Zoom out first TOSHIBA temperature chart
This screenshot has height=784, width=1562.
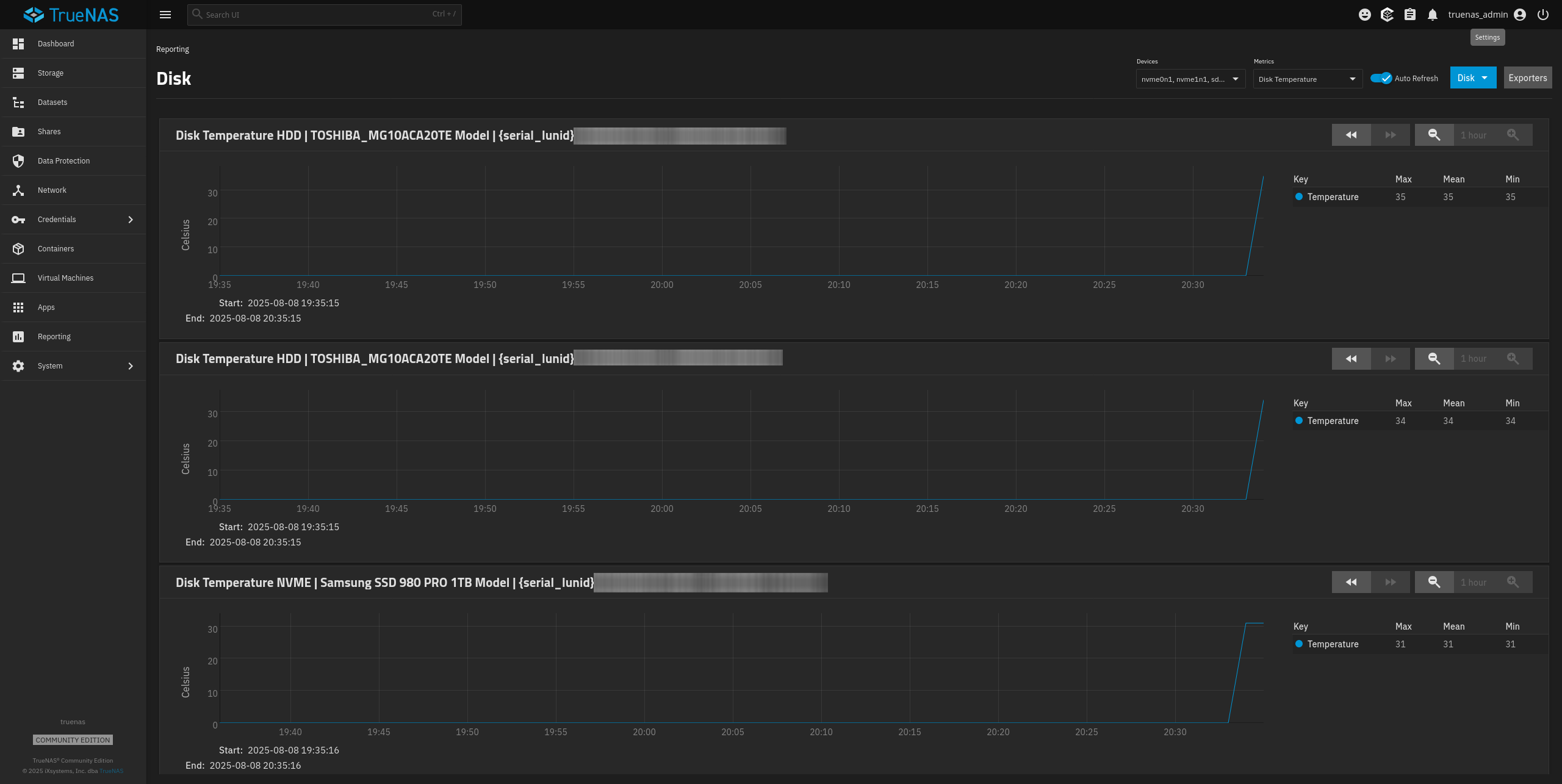1434,135
